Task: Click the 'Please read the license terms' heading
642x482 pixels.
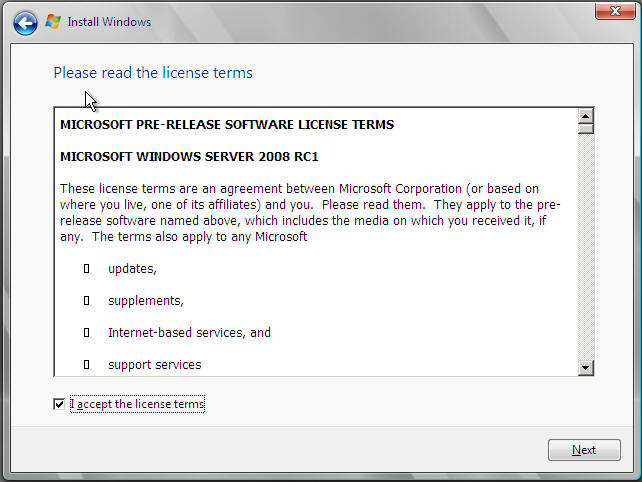Action: coord(153,73)
